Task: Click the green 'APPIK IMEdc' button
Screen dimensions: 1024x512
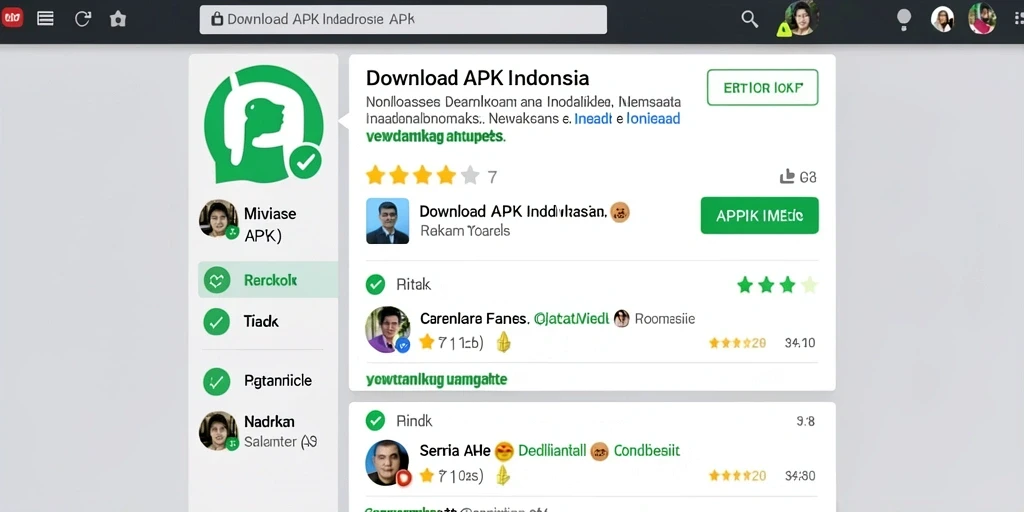Action: [x=759, y=216]
